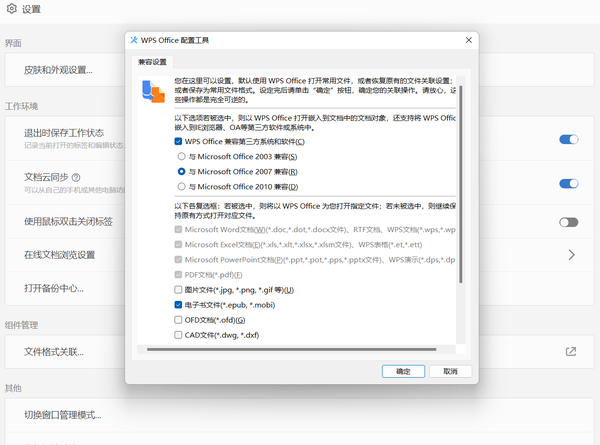
Task: Select Microsoft Office 2007 兼容 option
Action: click(181, 171)
